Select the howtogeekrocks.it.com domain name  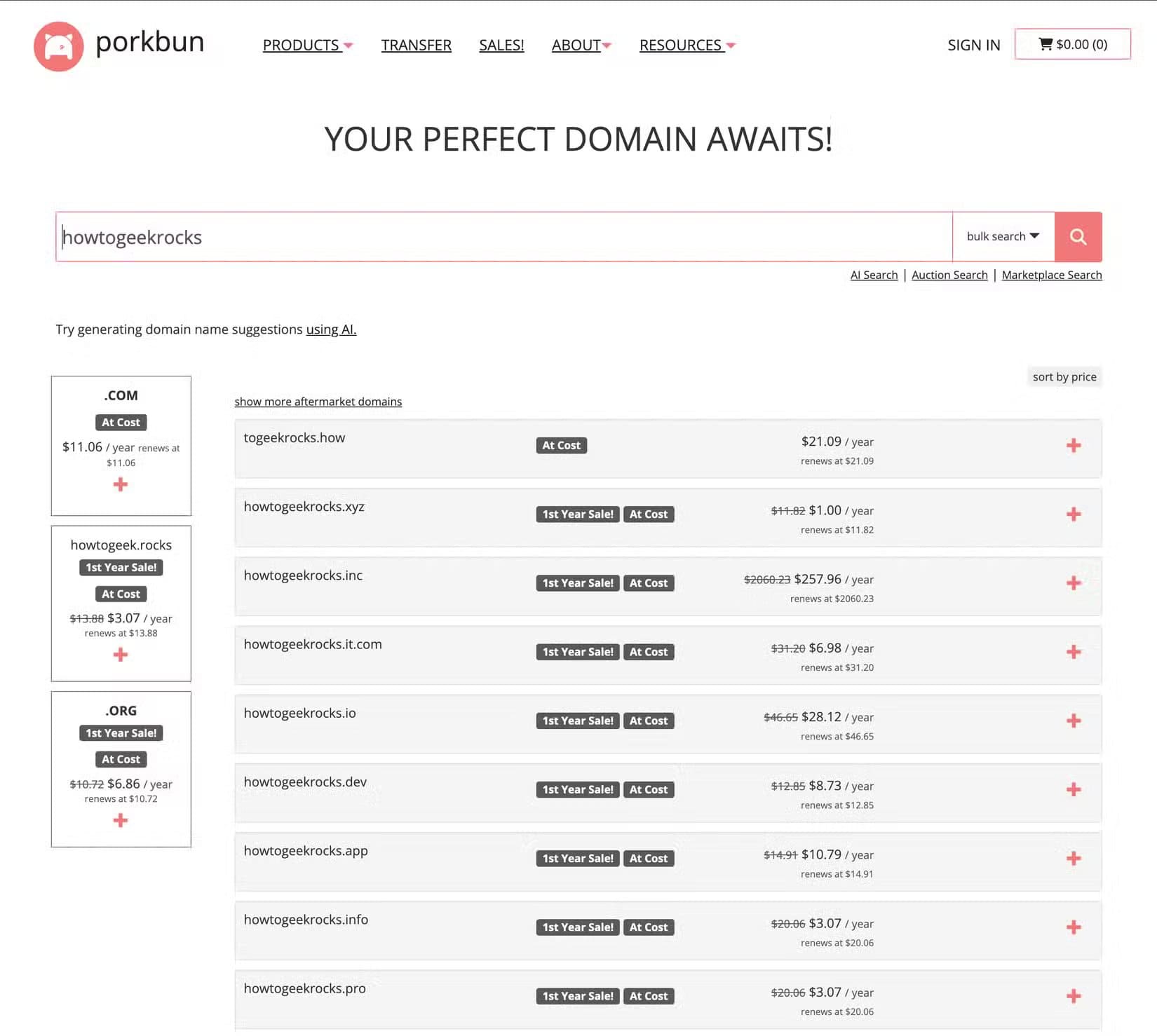pos(313,644)
